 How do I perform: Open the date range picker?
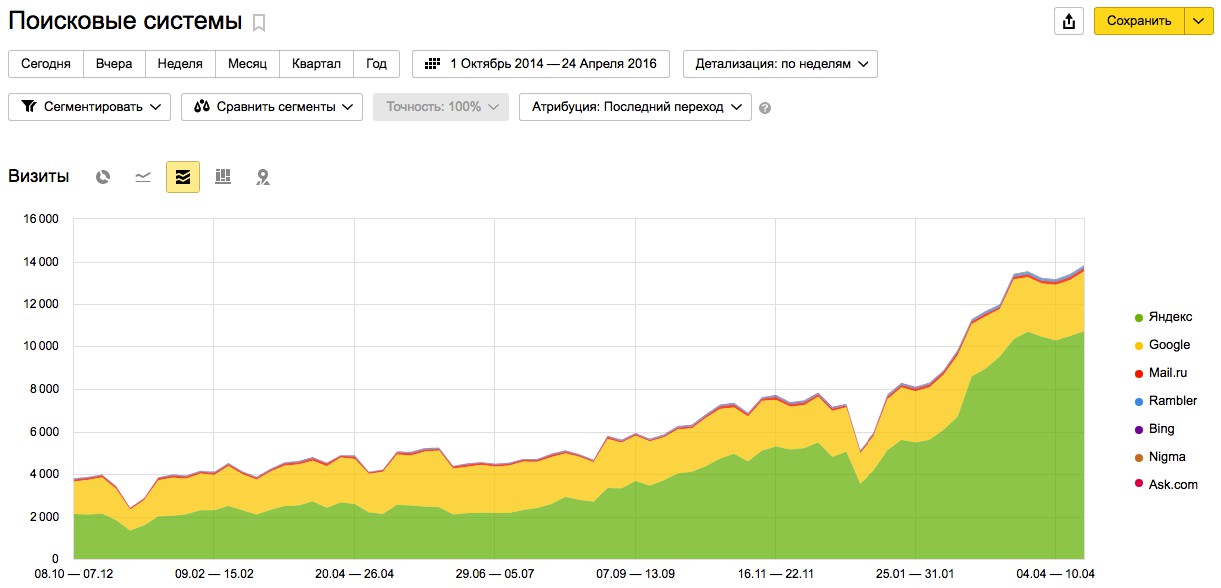(x=541, y=64)
